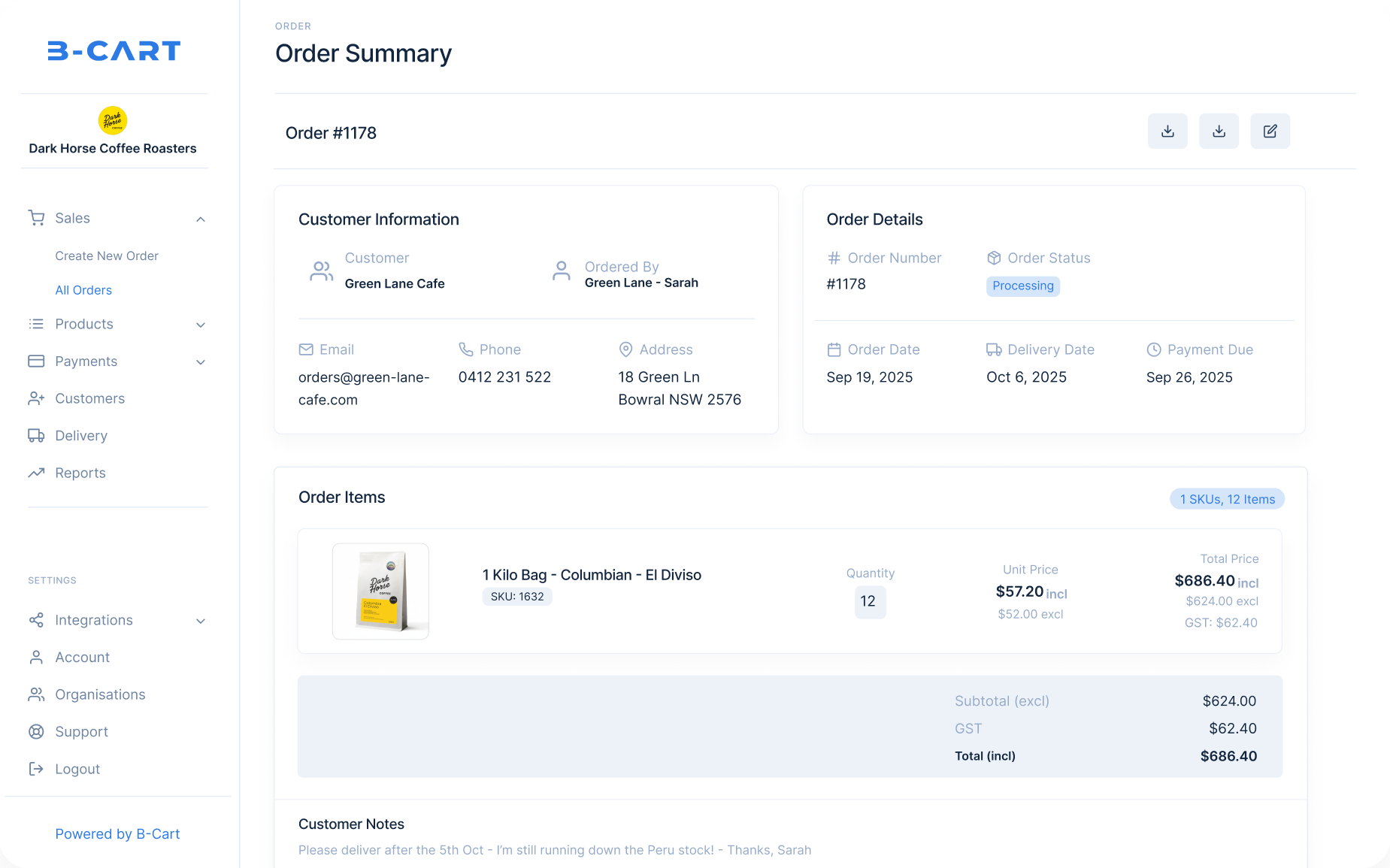Click the Dark Horse Coffee Roasters logo
Screen dimensions: 1390x868
113,120
